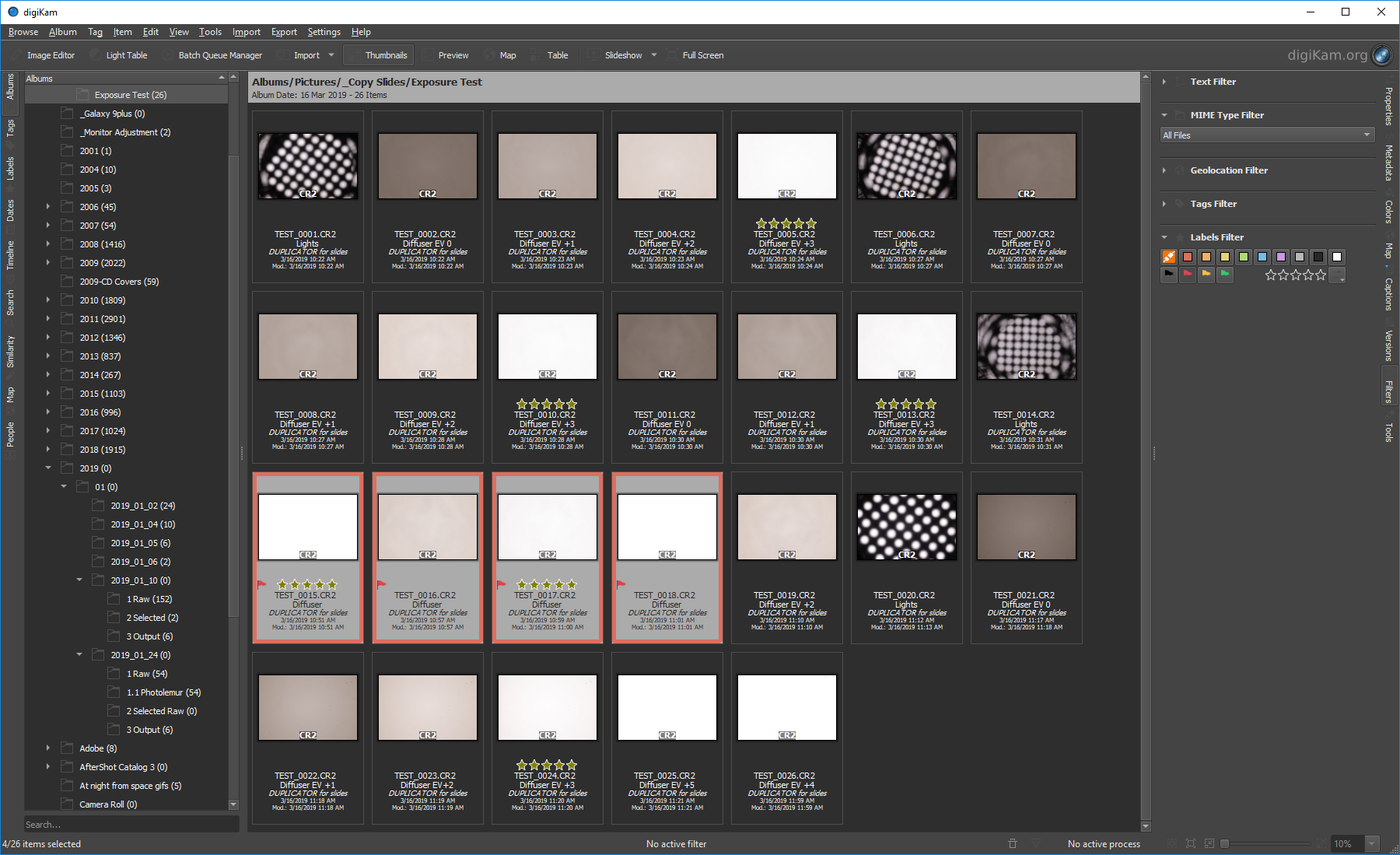Switch to the Metadata sidebar tab
Screen dimensions: 1400x855
[1388, 163]
